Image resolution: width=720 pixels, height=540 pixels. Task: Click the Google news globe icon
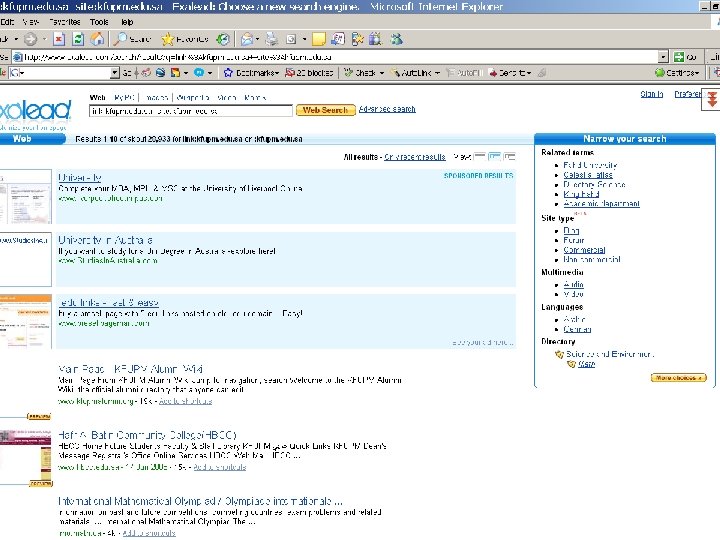click(160, 73)
